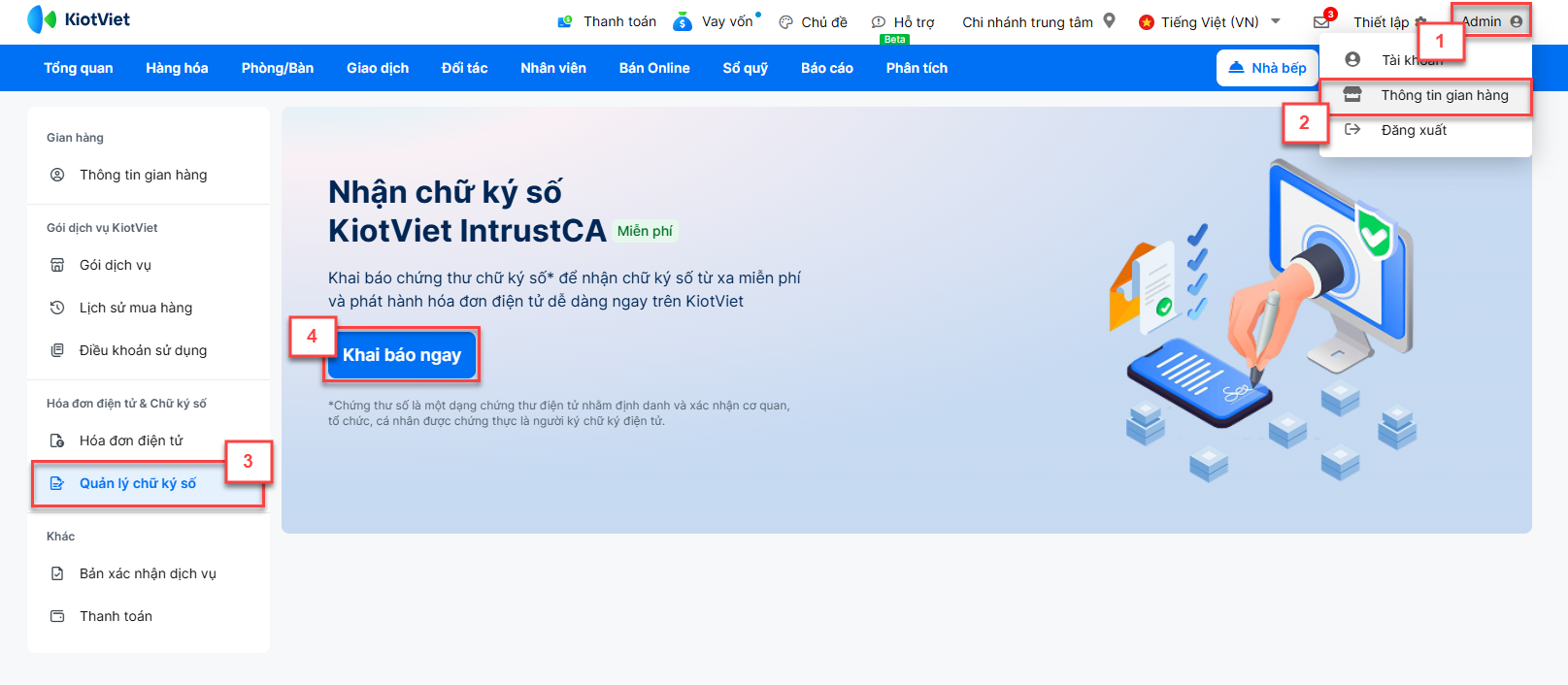Click the Đăng xuất logout arrow icon
The height and width of the screenshot is (685, 1568).
point(1352,130)
